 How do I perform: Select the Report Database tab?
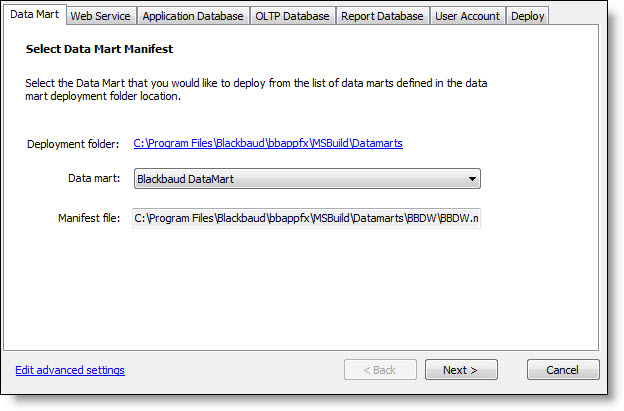tap(382, 16)
